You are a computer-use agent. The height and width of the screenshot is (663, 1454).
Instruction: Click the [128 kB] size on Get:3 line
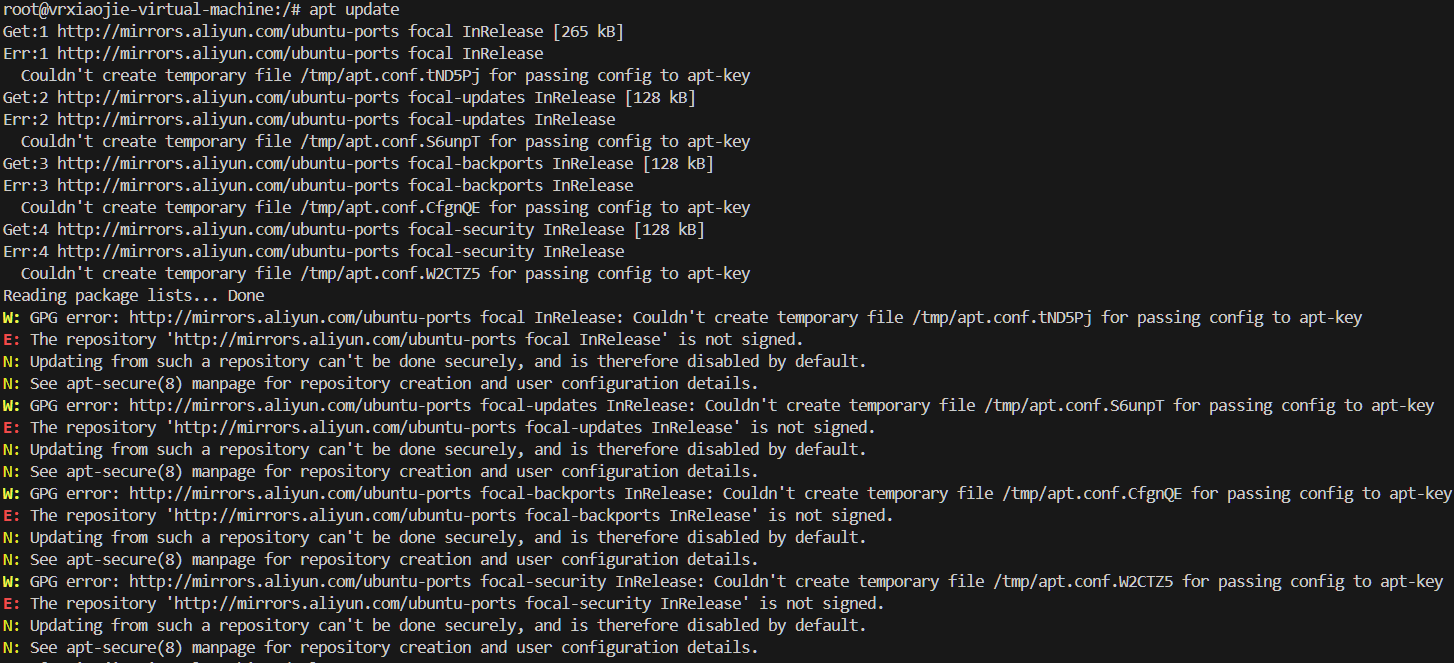tap(678, 164)
